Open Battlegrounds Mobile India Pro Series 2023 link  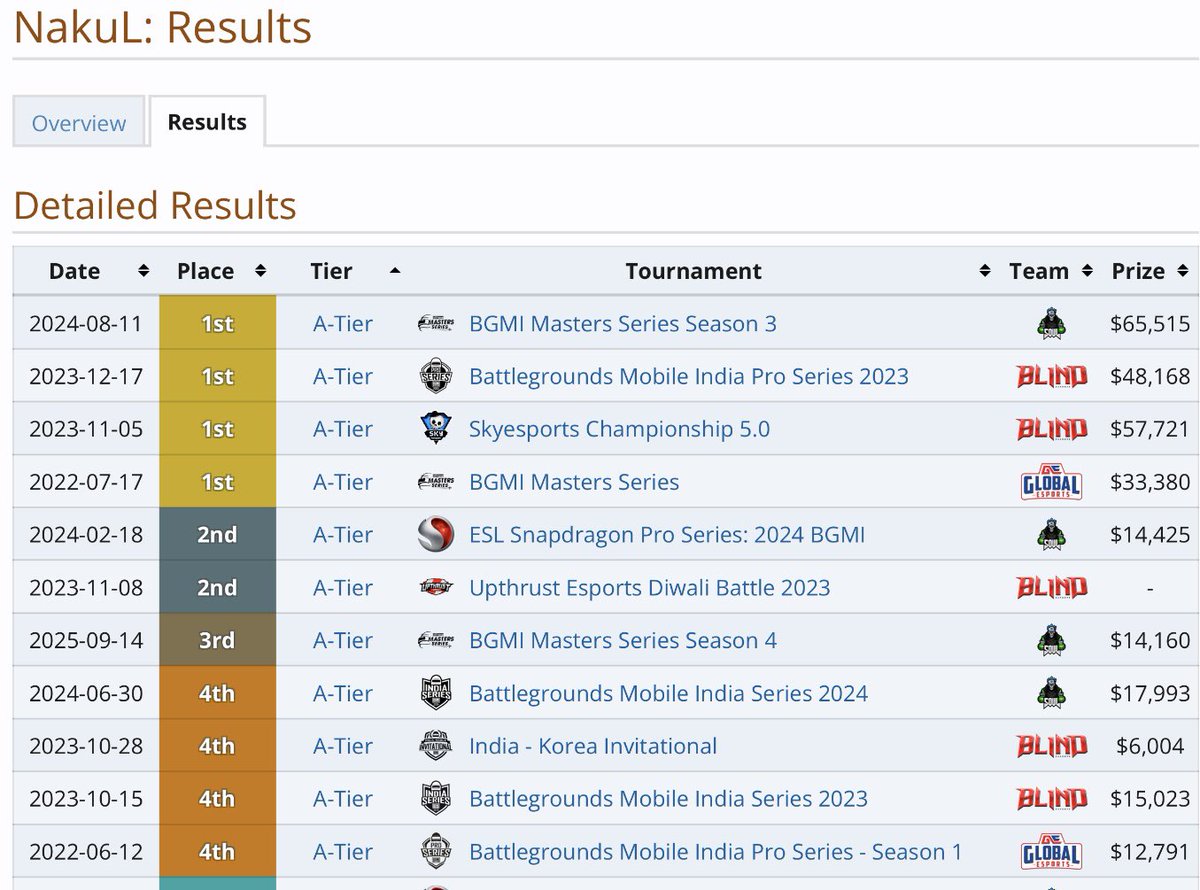pos(689,377)
